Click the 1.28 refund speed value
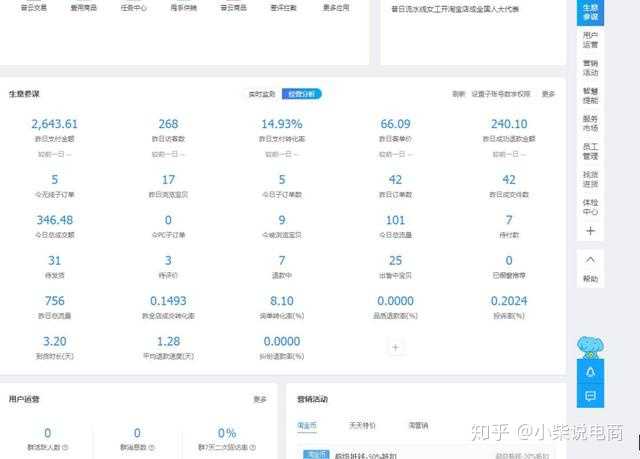This screenshot has height=459, width=640. 168,341
